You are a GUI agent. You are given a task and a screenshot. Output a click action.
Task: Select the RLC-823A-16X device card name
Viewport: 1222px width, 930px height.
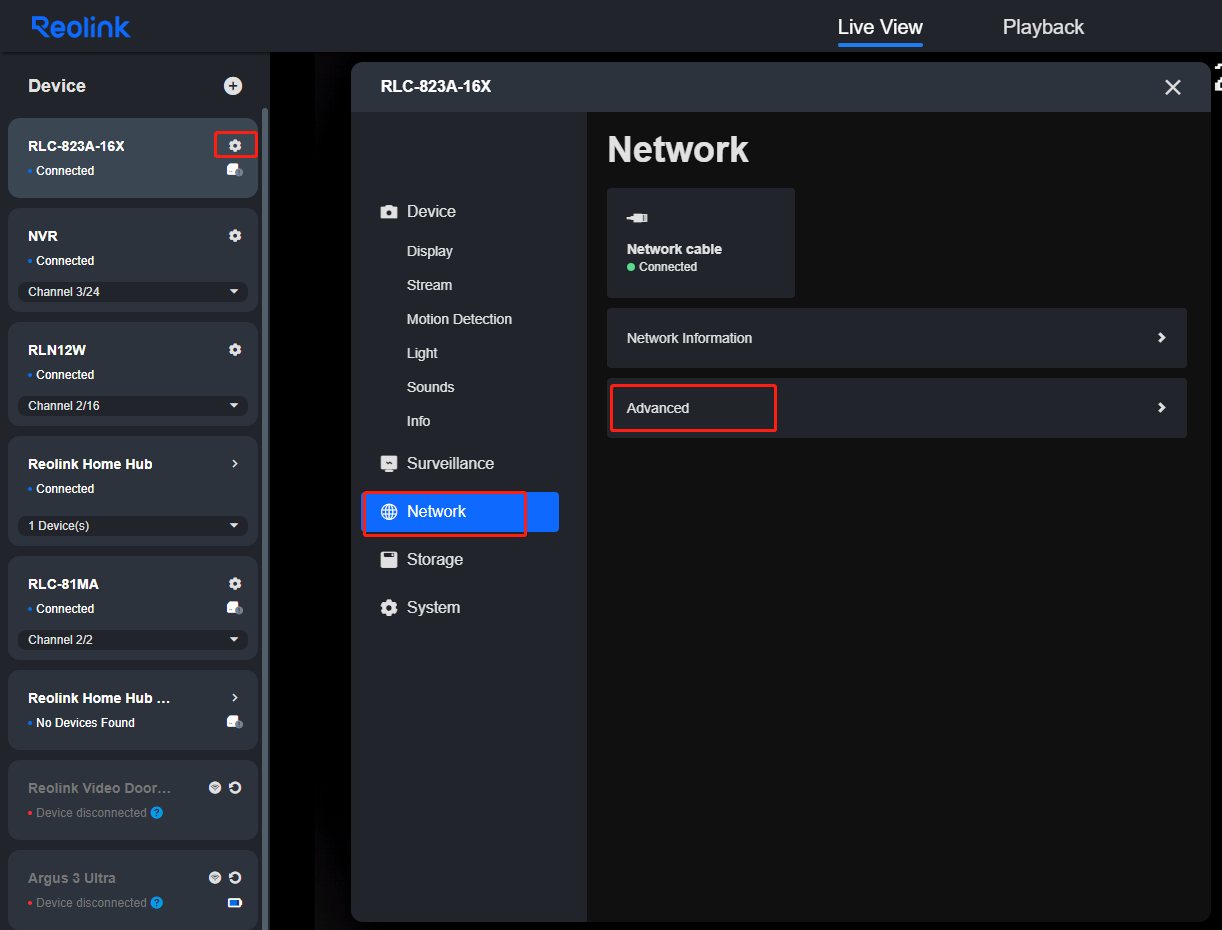(76, 146)
